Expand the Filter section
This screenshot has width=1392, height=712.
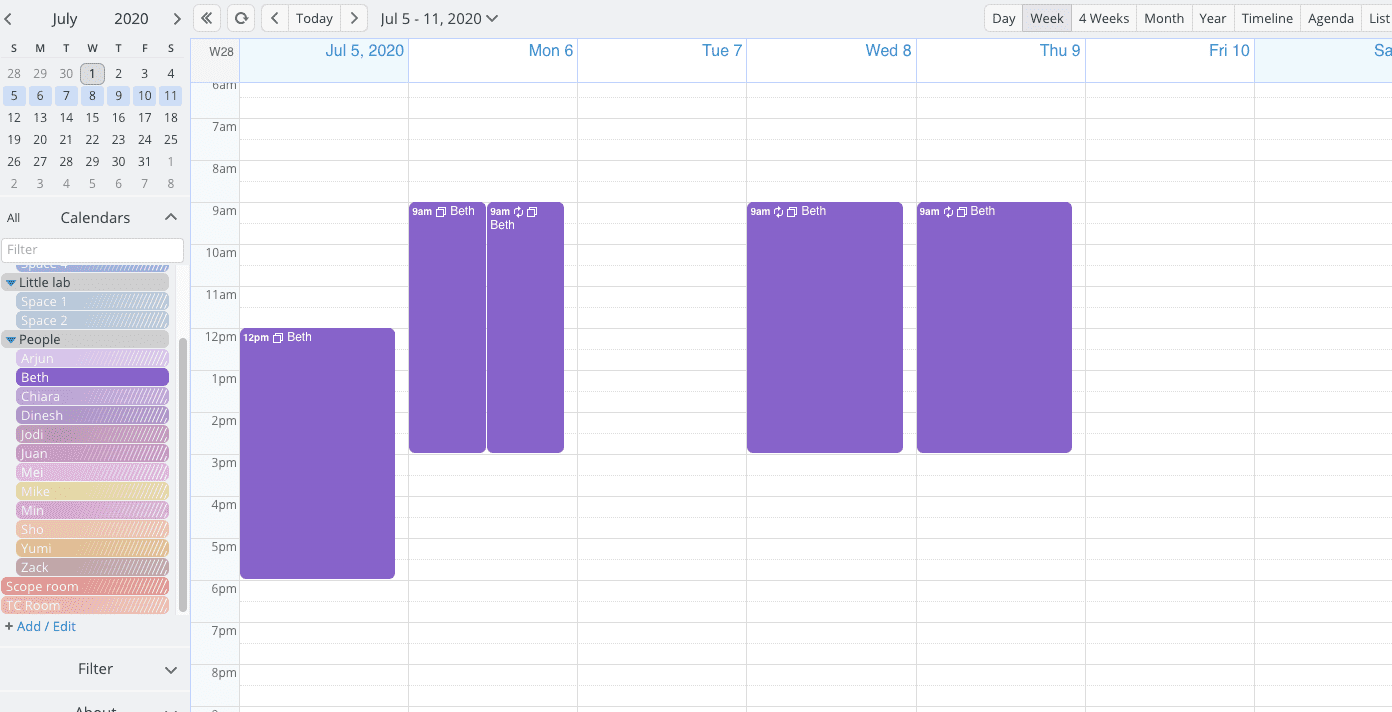coord(171,669)
